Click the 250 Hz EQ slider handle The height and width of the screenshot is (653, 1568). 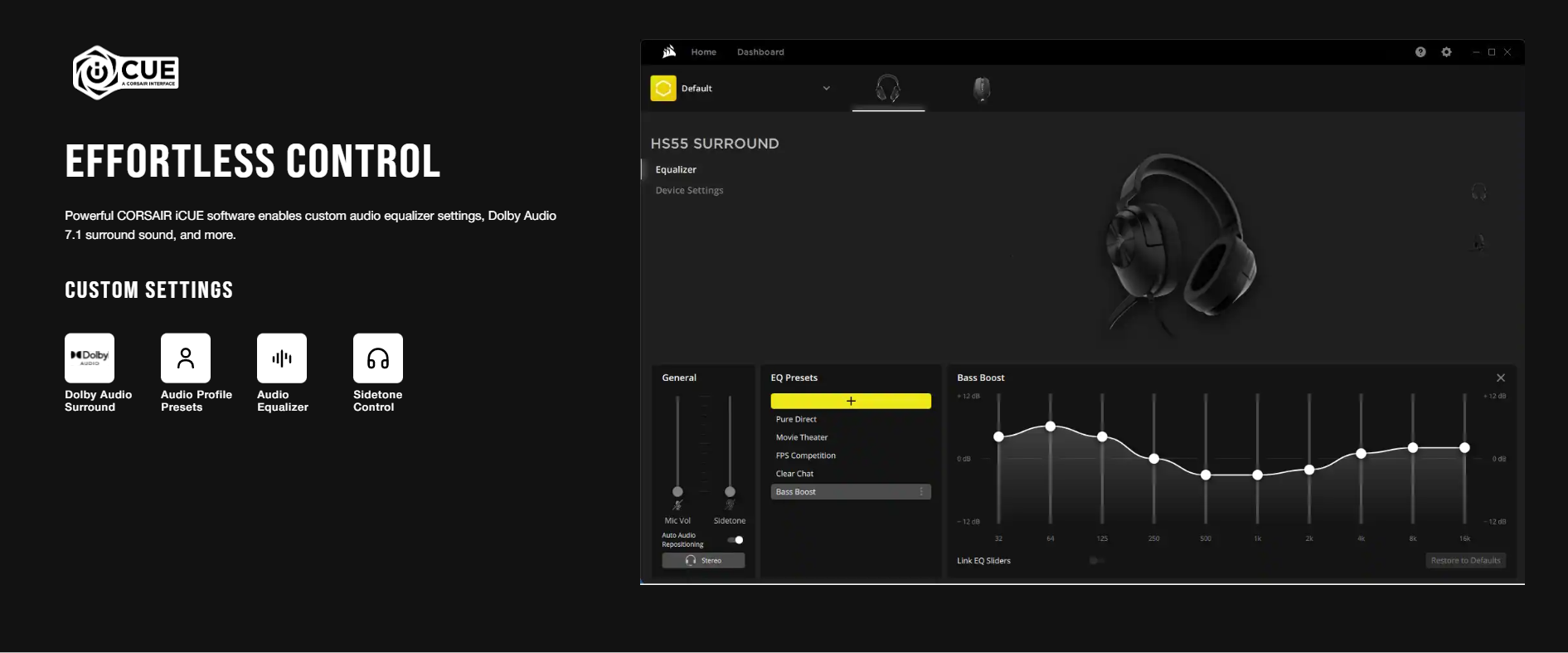point(1154,458)
